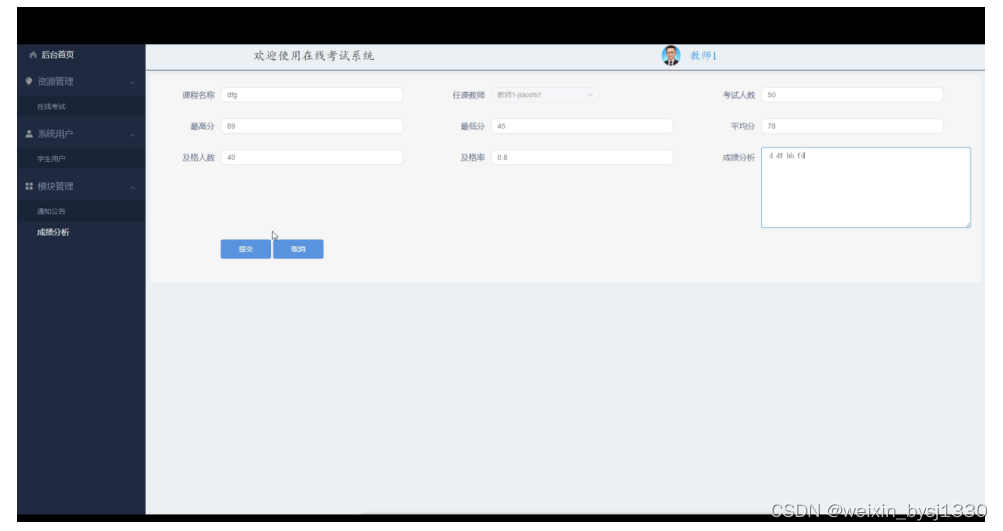This screenshot has height=531, width=1003.
Task: Click the 平均分 field label
Action: coord(743,126)
